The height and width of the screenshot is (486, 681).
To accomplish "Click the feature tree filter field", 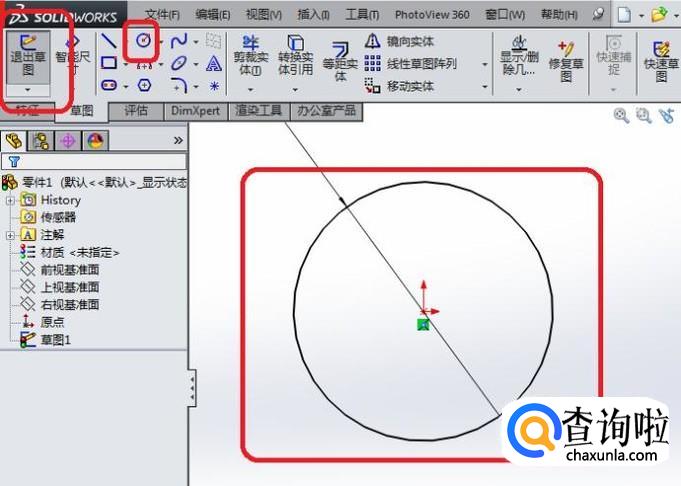I will pos(94,162).
